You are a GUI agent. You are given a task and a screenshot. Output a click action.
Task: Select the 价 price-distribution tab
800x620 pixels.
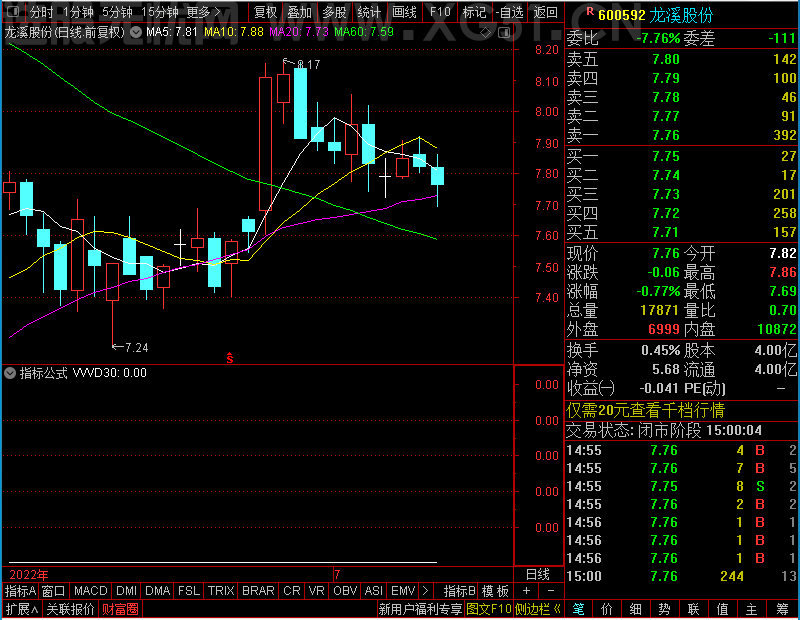click(x=607, y=609)
